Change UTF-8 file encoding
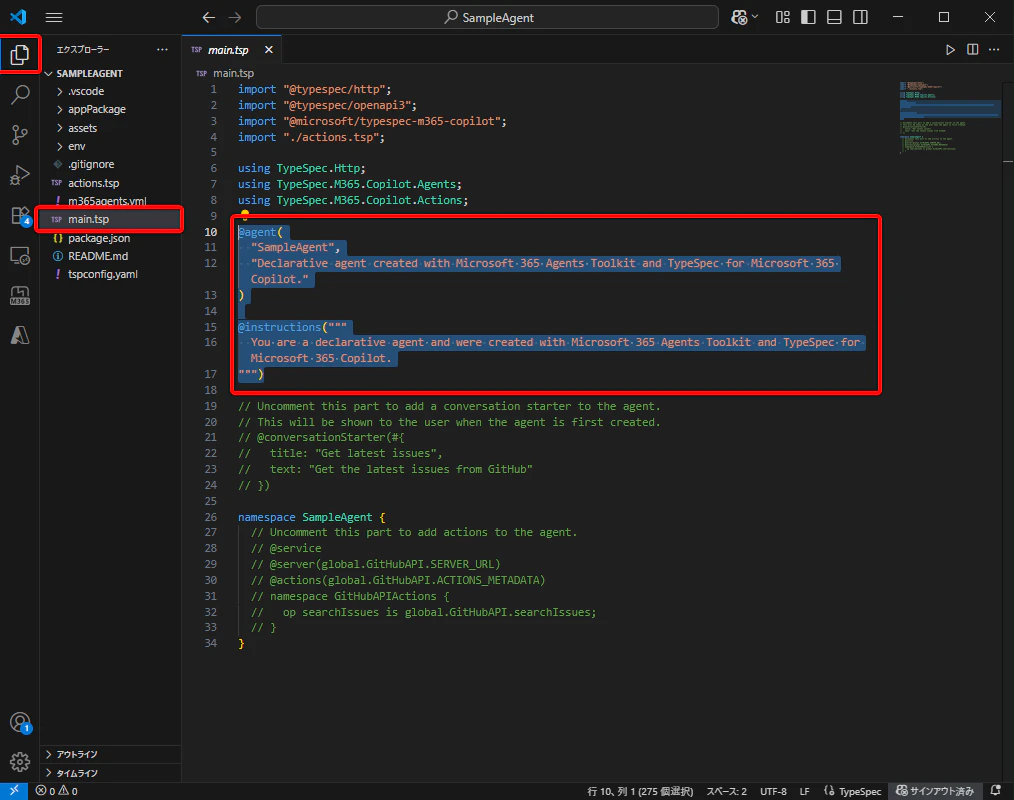The image size is (1014, 800). click(773, 791)
